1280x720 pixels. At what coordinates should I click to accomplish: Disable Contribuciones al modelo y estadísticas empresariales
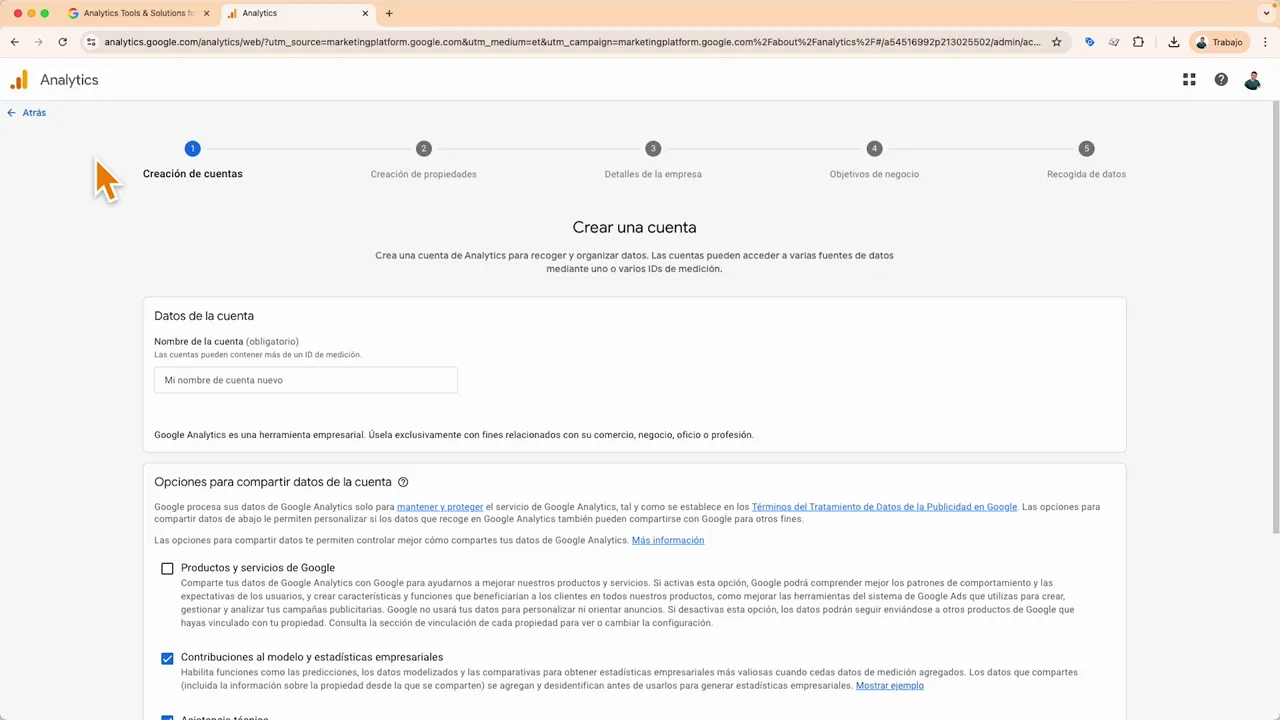(167, 658)
